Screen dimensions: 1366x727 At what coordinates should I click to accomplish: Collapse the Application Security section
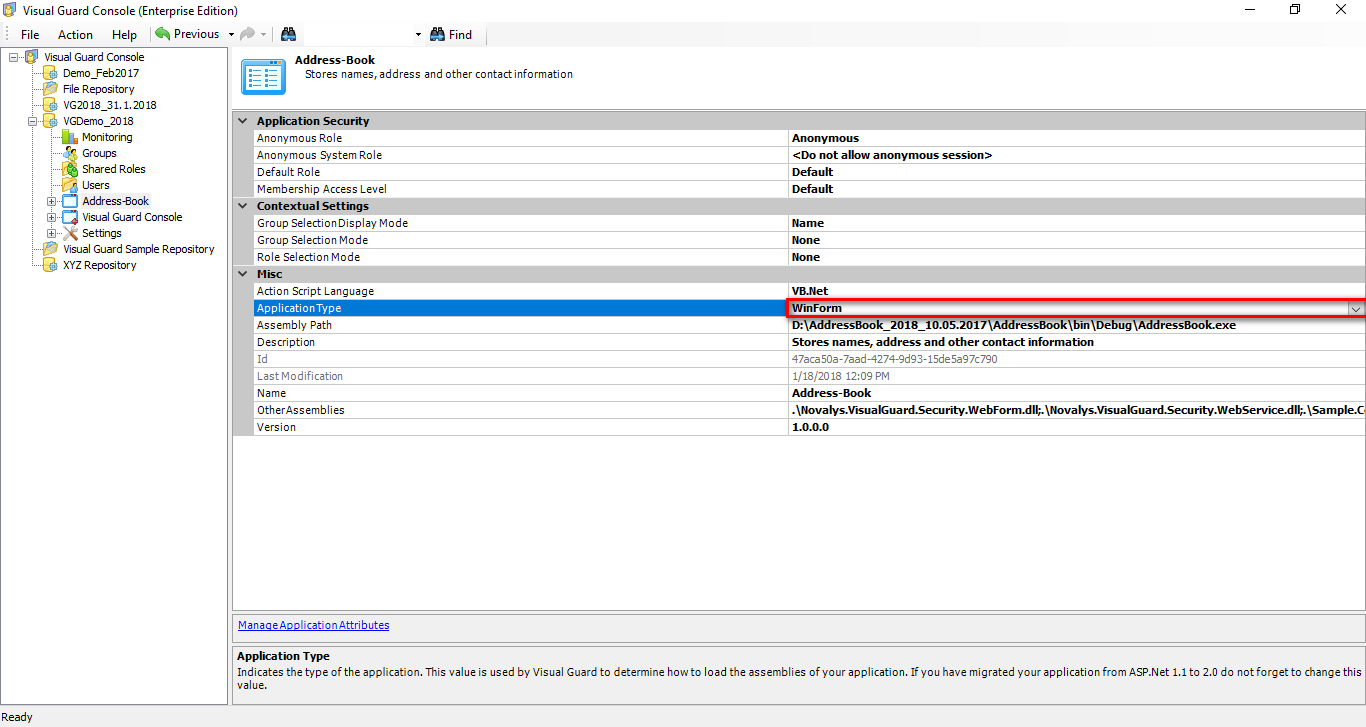[x=242, y=120]
